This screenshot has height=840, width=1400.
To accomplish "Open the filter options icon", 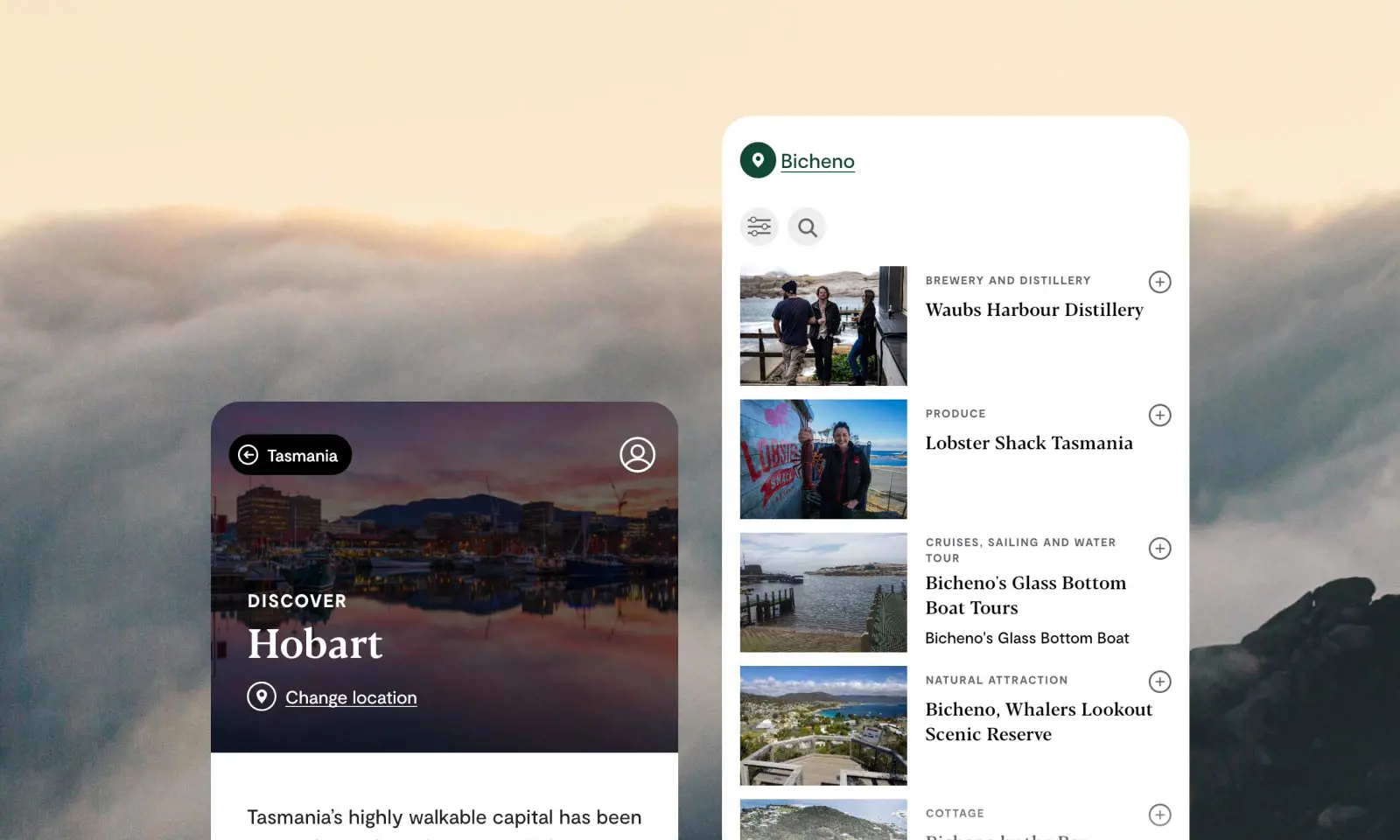I will click(759, 227).
